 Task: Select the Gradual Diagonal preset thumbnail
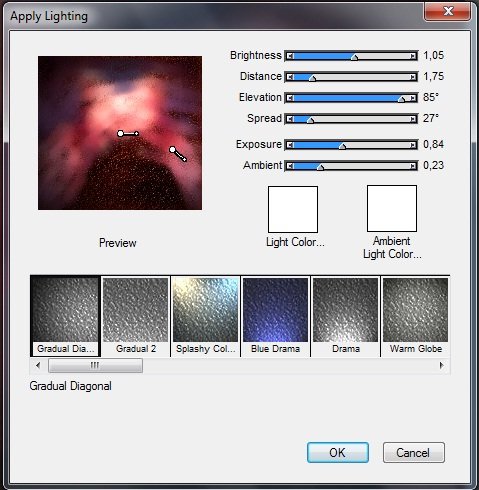[65, 316]
